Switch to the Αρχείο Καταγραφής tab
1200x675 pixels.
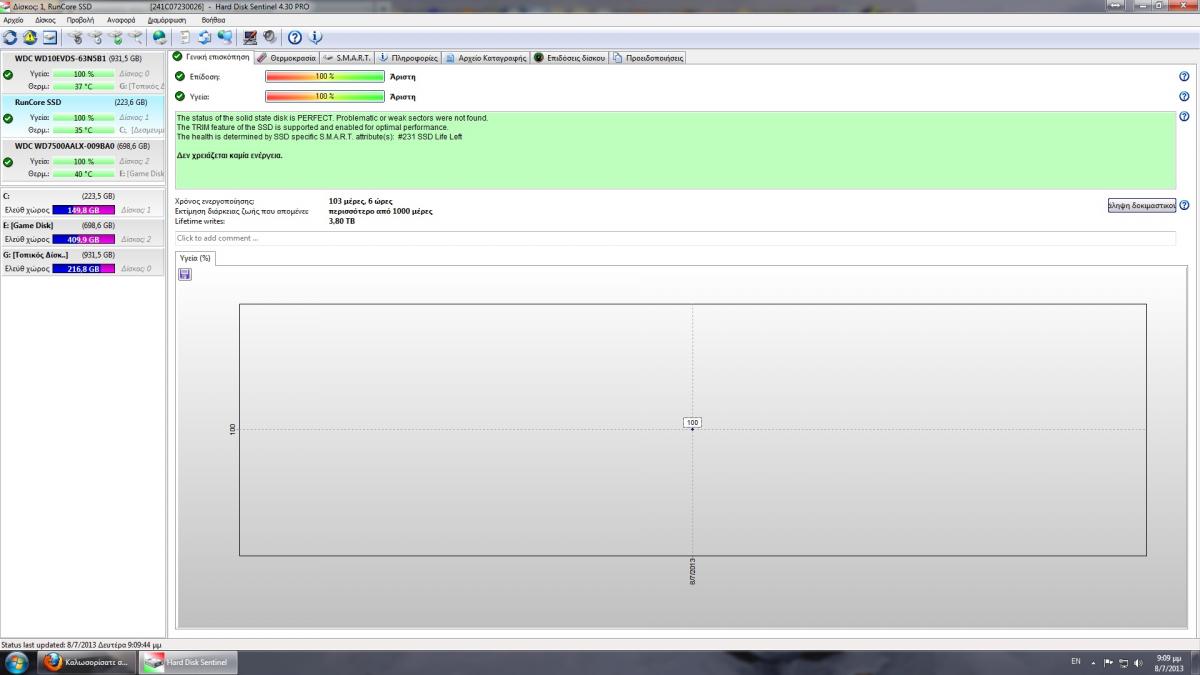[x=486, y=58]
